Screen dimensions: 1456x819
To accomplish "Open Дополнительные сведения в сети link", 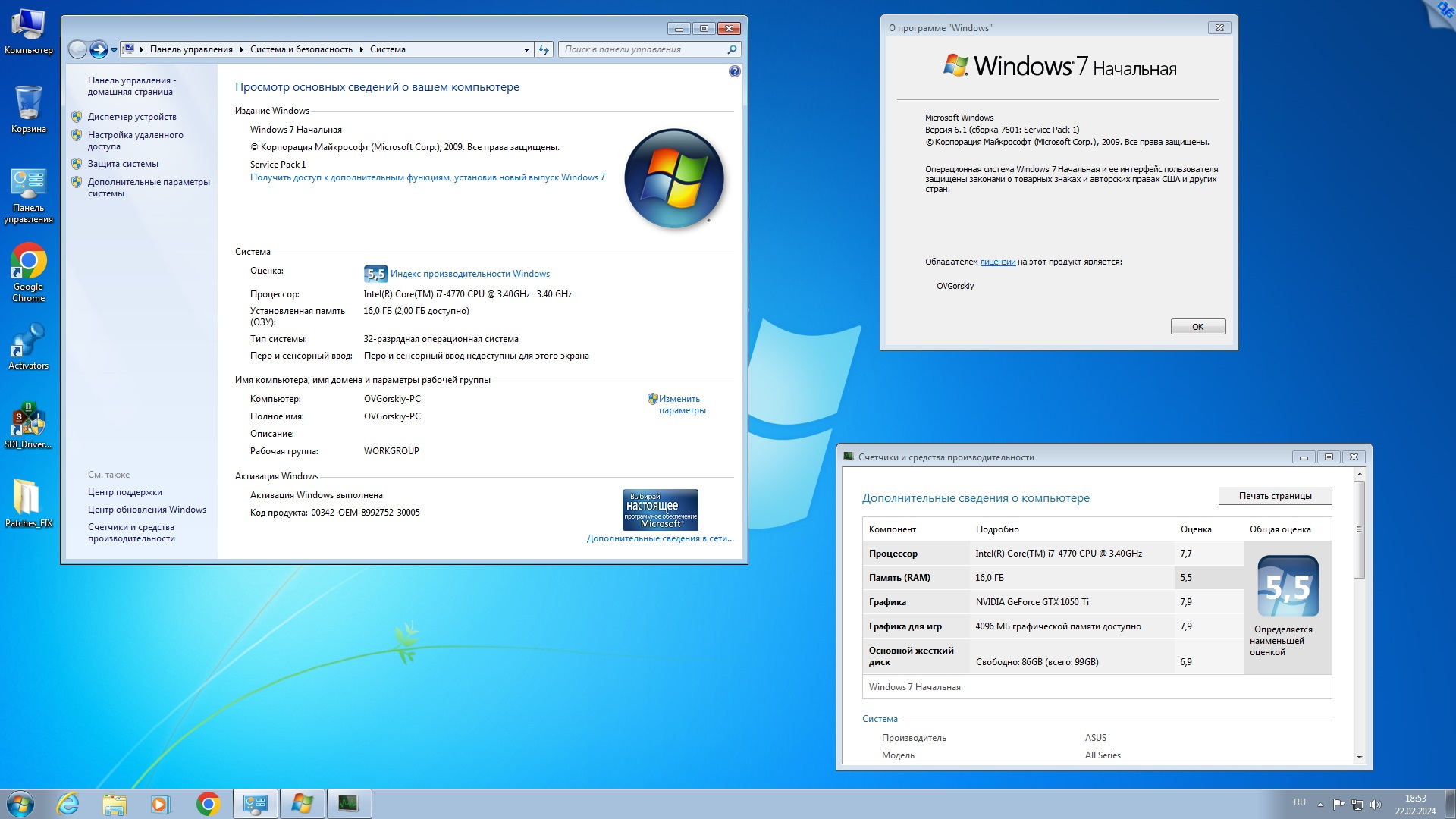I will (660, 538).
